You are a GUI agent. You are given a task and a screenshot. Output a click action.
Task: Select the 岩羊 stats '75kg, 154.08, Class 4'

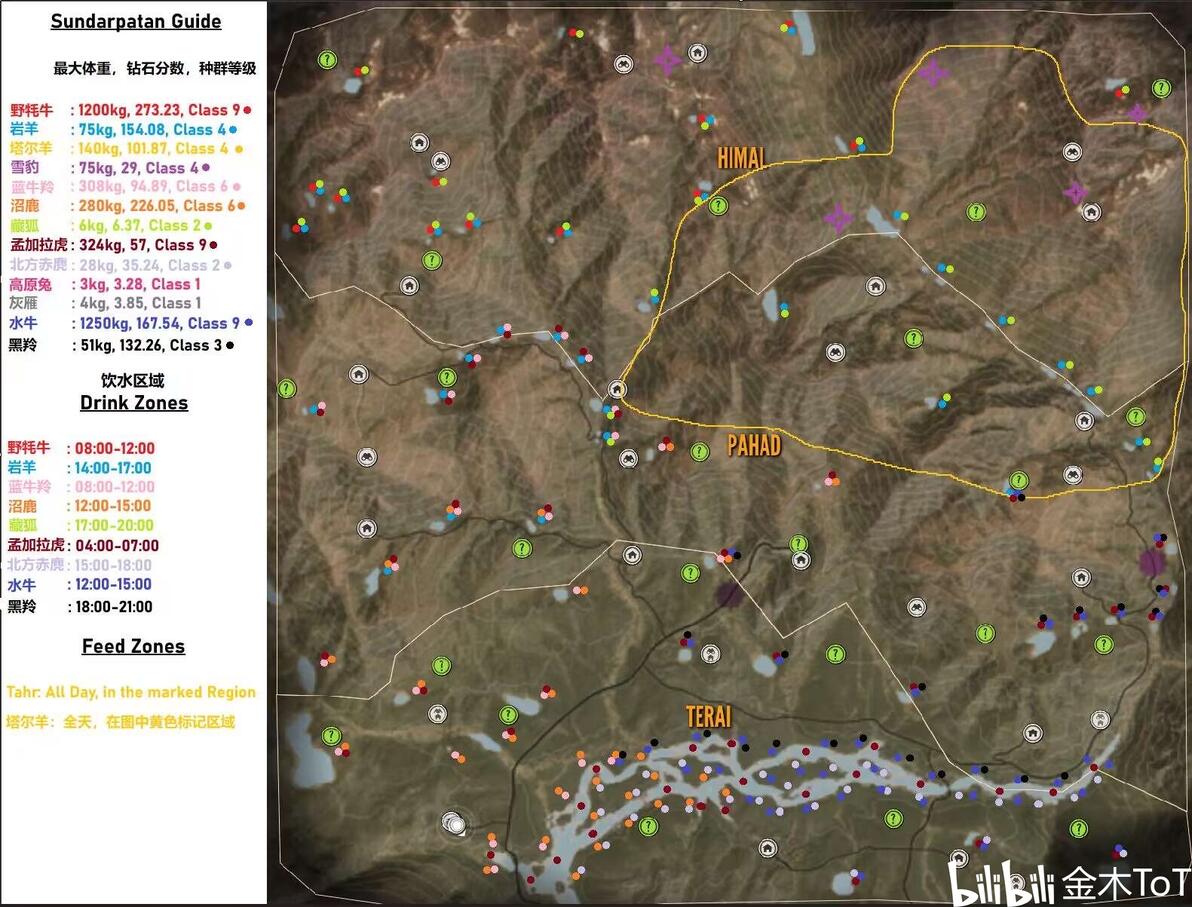[x=152, y=130]
